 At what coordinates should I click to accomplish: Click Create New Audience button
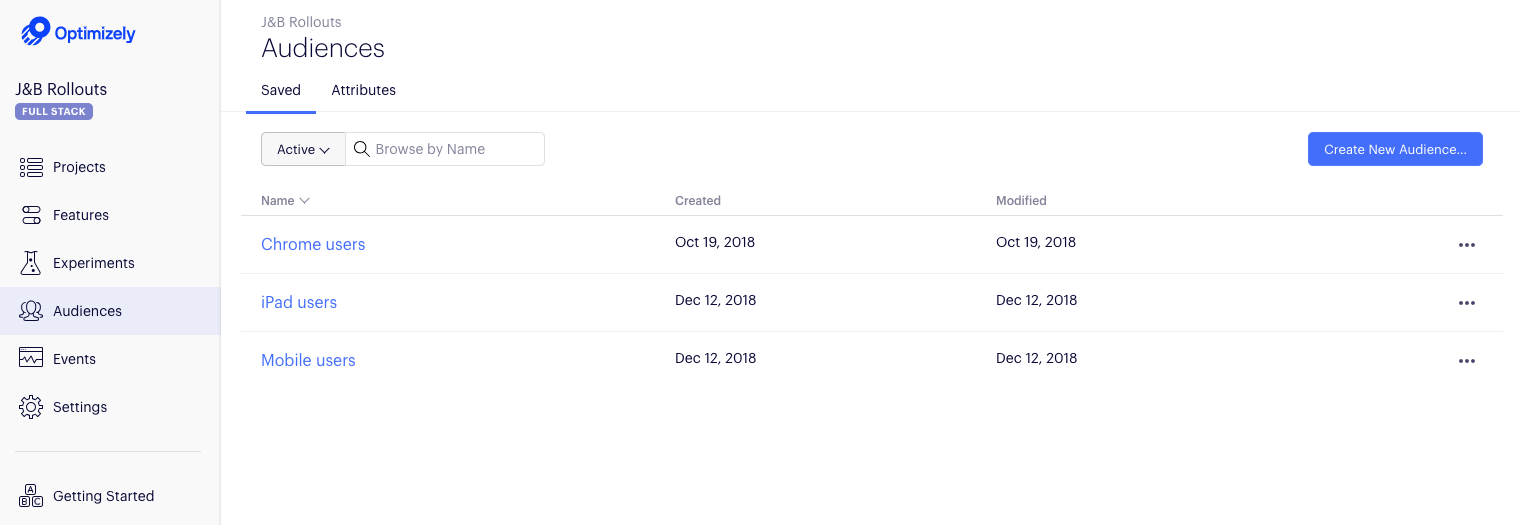pyautogui.click(x=1395, y=149)
